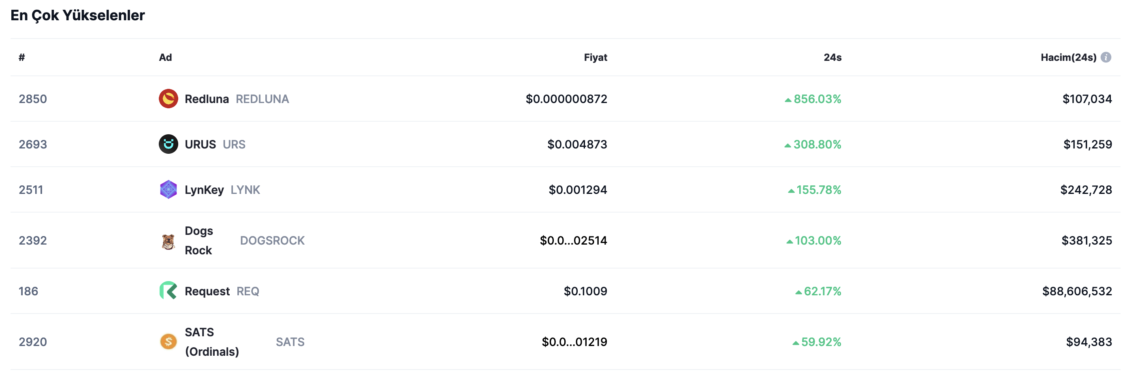This screenshot has height=374, width=1140.
Task: Click the $88,606,532 volume value
Action: point(1077,291)
